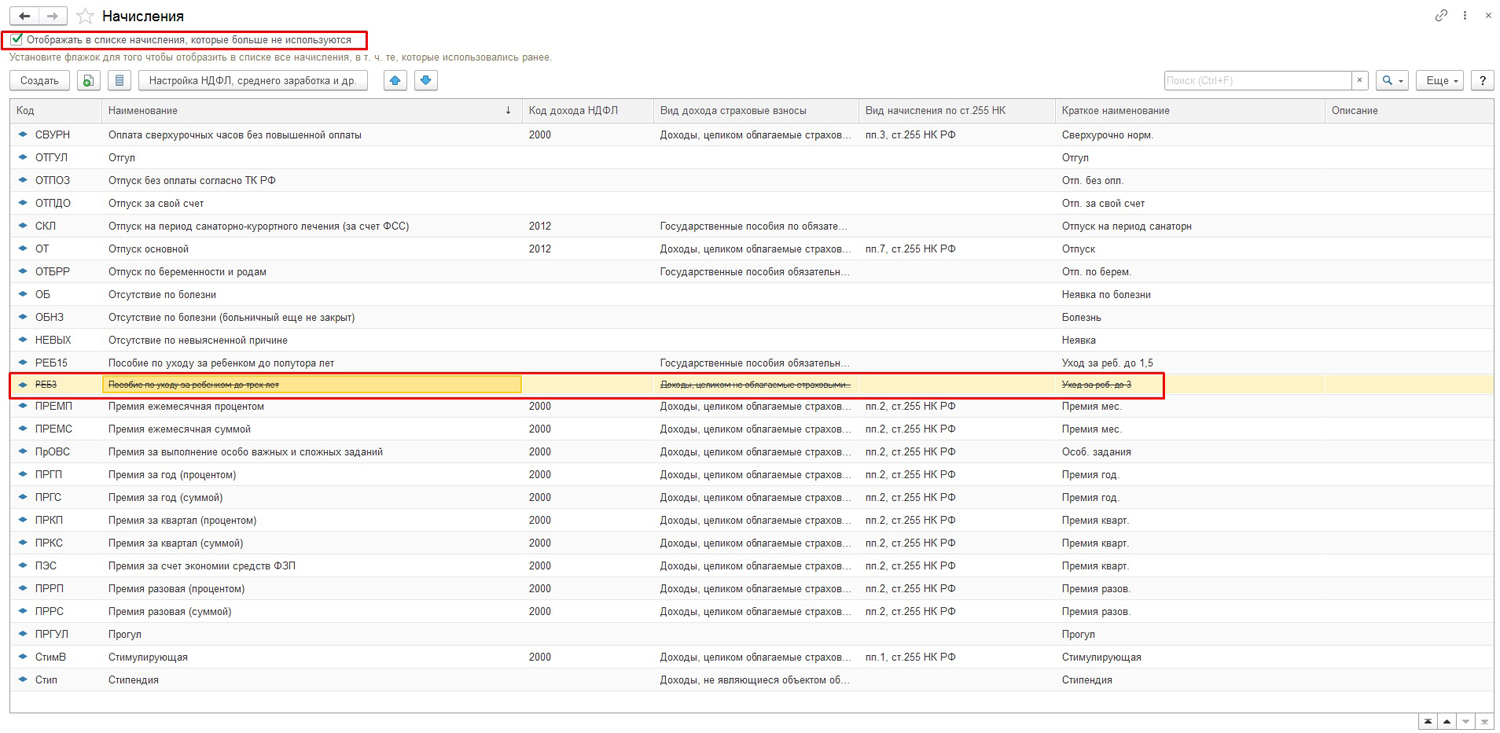Viewport: 1500px width, 733px height.
Task: Click the row icon for ОТБРР
Action: coord(23,271)
